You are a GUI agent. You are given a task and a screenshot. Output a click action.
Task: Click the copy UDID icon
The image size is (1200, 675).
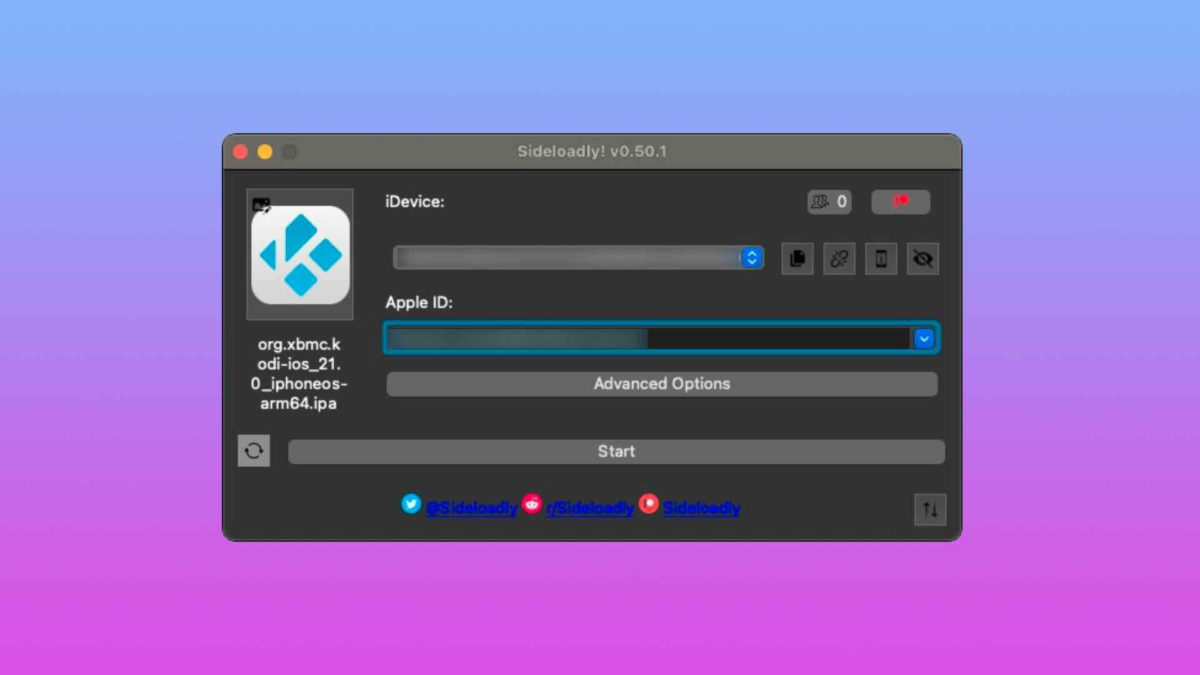tap(797, 259)
